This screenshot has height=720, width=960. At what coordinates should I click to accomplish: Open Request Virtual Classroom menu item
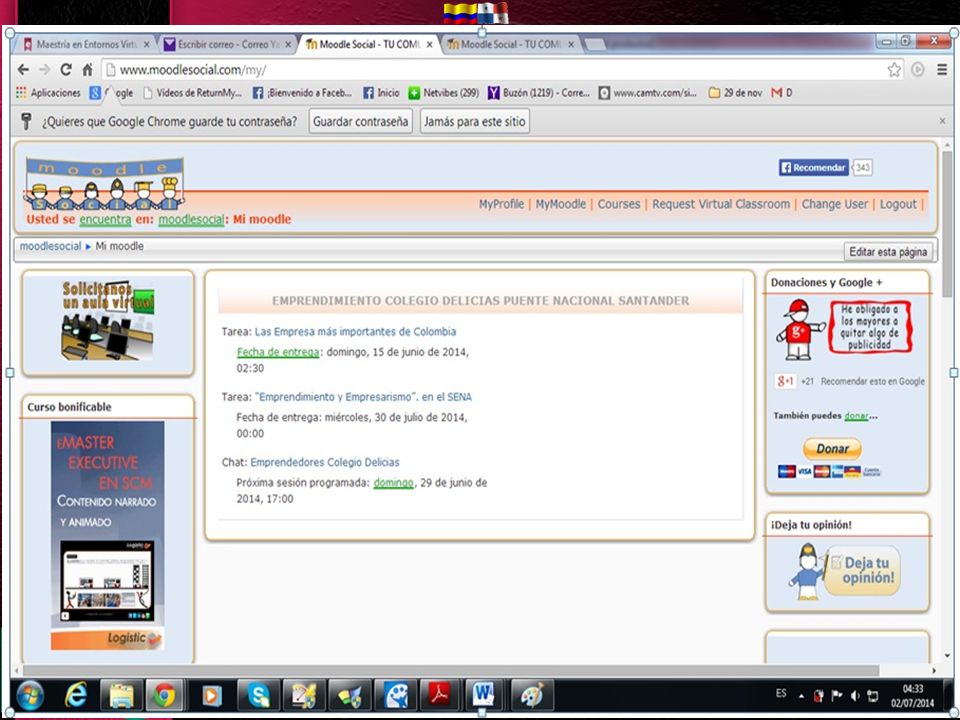point(721,204)
